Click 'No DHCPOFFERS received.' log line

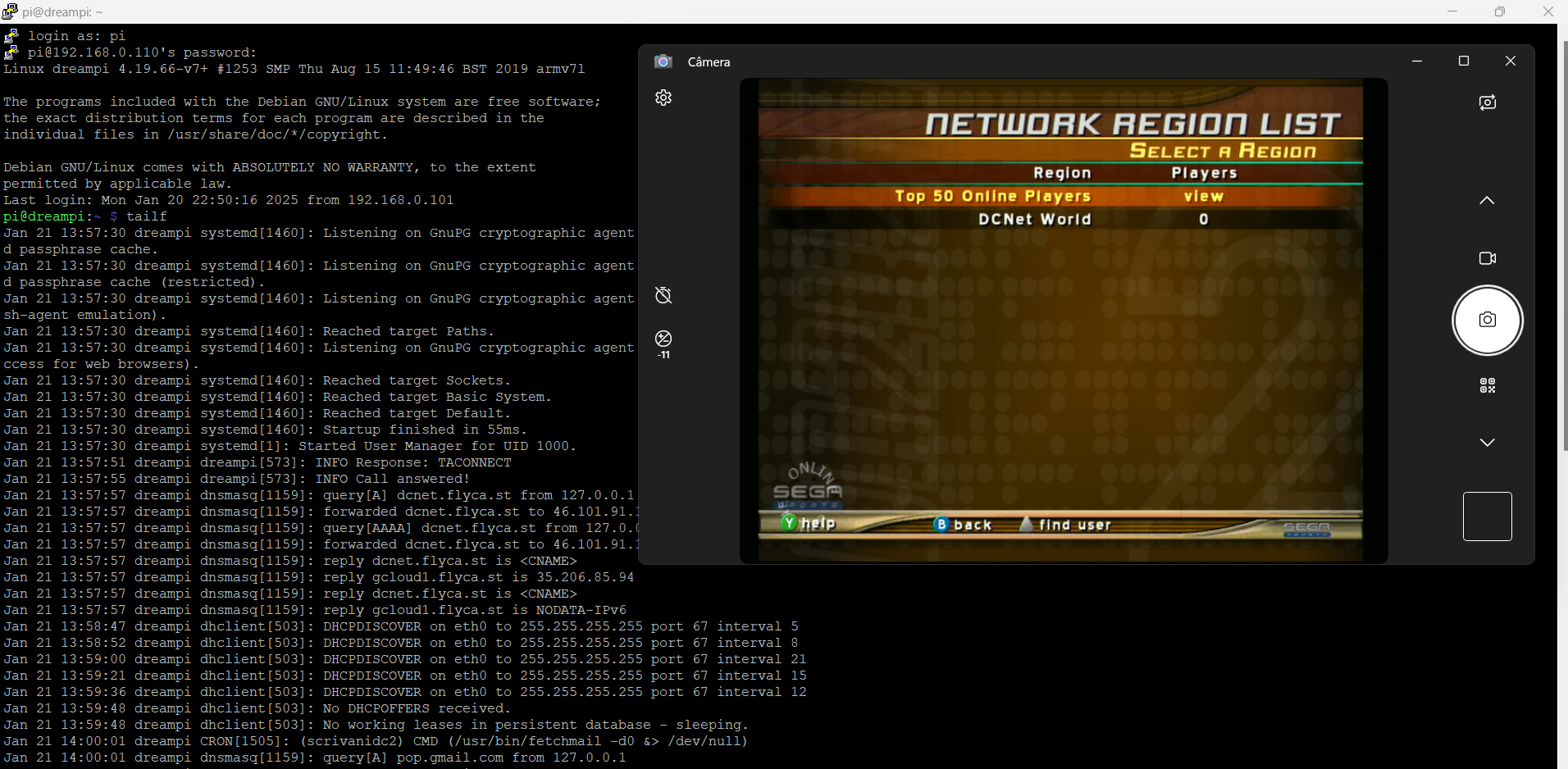(x=258, y=708)
